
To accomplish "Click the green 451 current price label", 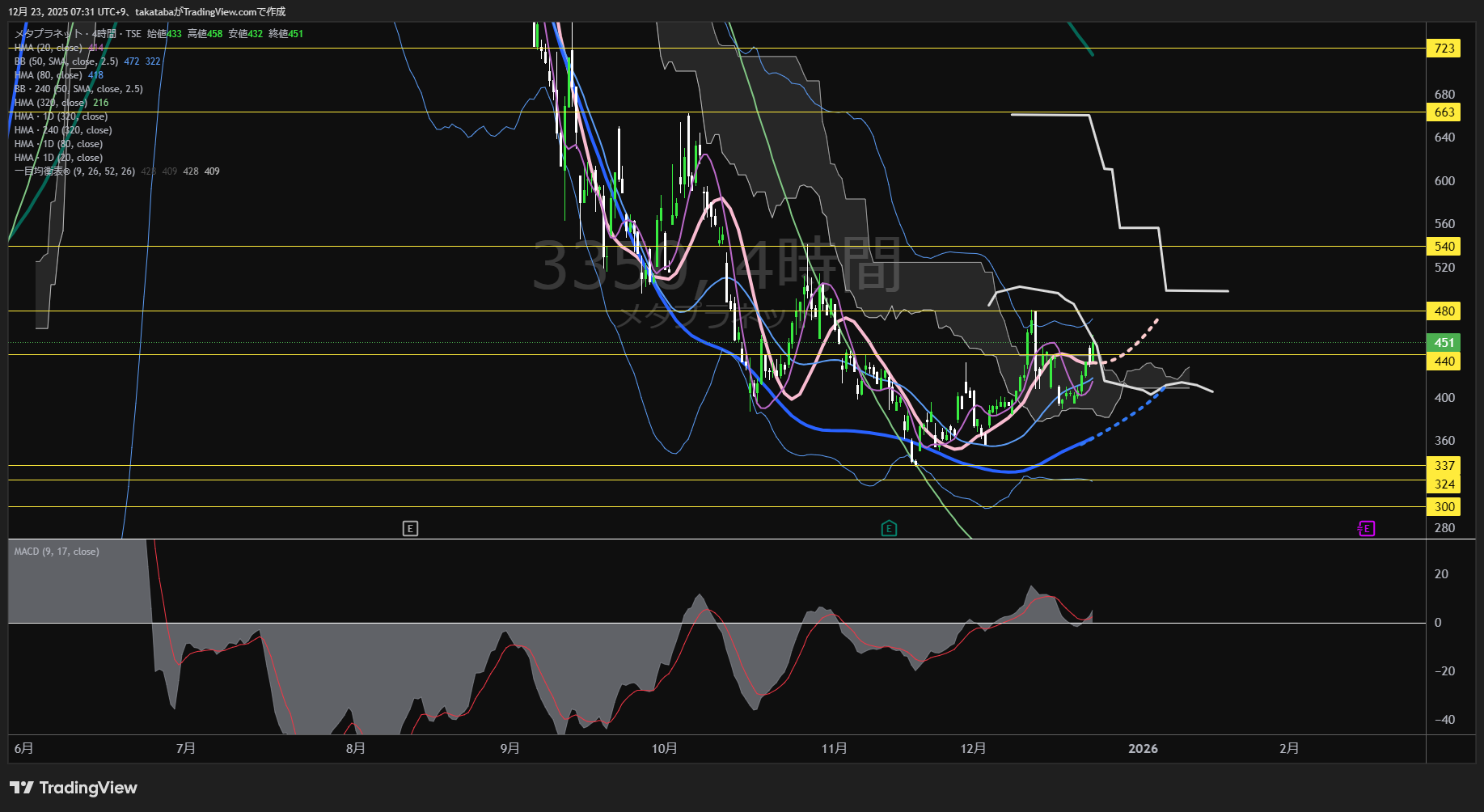I will pyautogui.click(x=1444, y=342).
